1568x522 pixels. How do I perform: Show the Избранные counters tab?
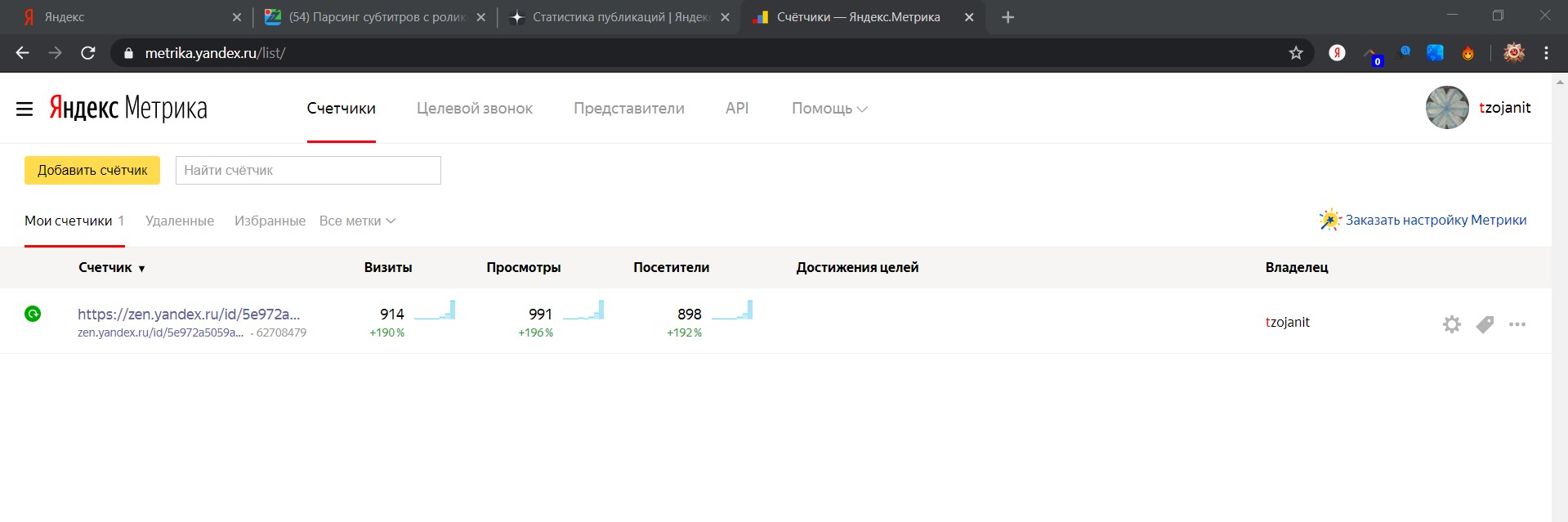click(x=270, y=221)
